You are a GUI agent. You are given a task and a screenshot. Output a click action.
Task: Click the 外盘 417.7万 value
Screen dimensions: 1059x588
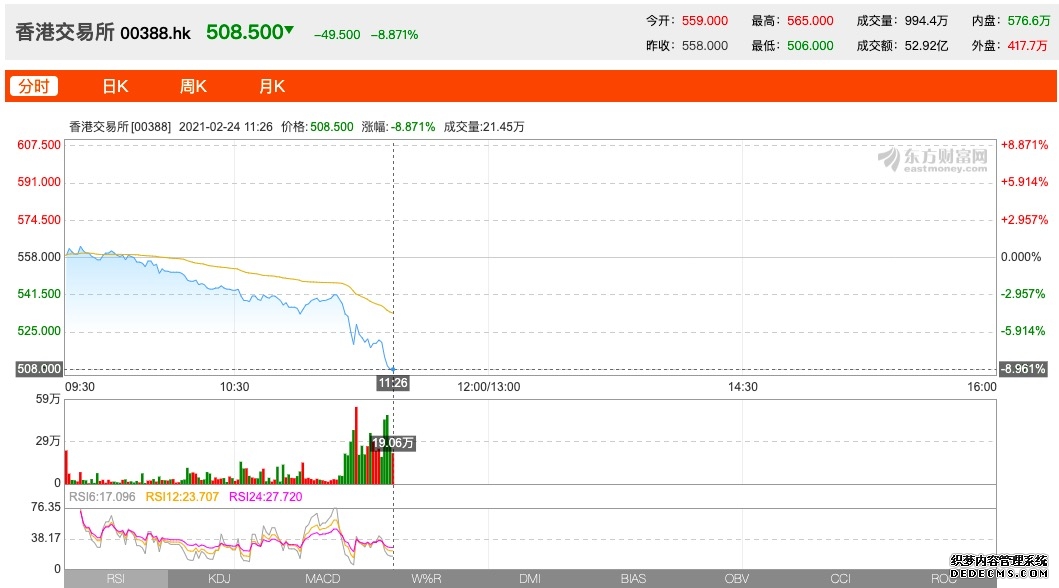coord(1027,46)
